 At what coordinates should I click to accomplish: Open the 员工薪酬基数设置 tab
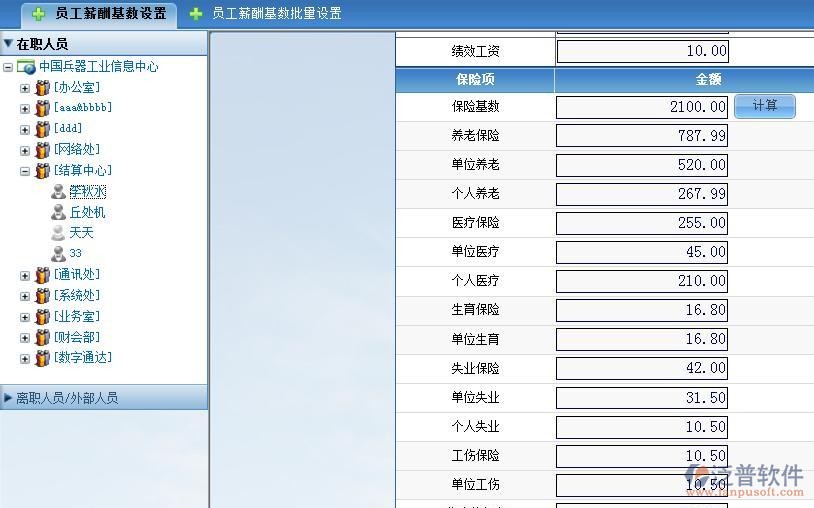99,14
